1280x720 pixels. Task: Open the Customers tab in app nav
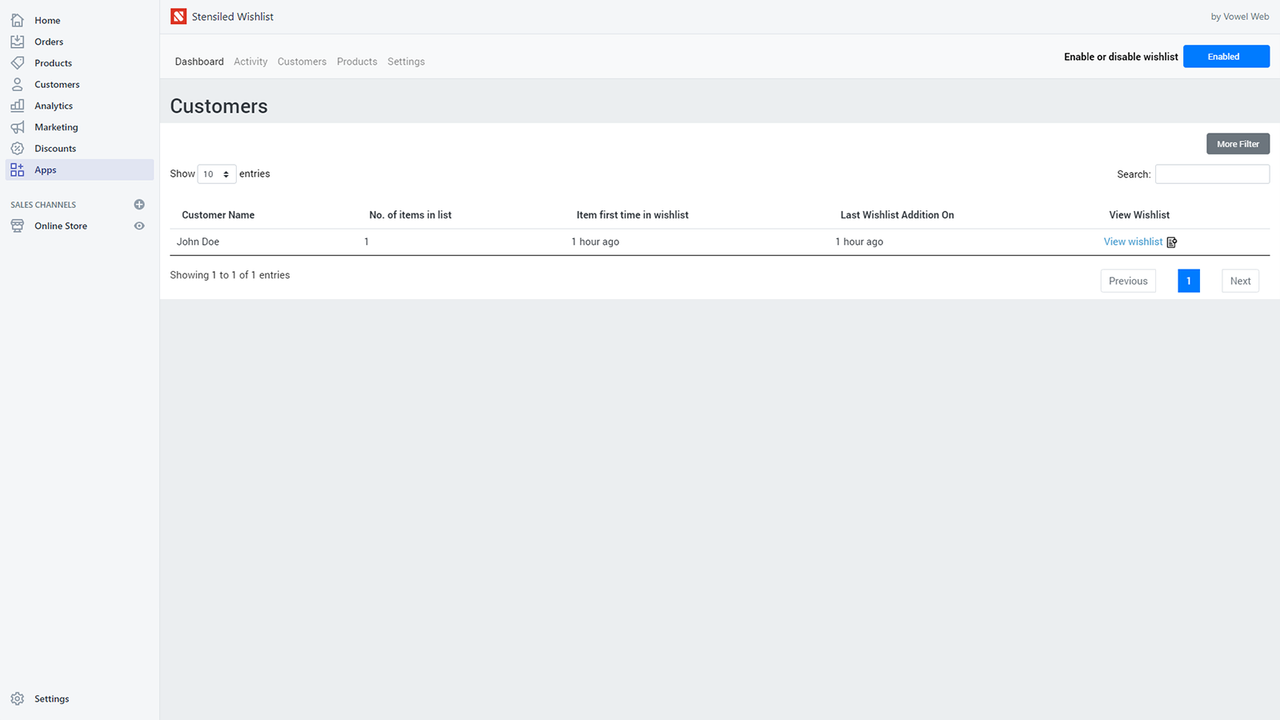click(x=302, y=62)
